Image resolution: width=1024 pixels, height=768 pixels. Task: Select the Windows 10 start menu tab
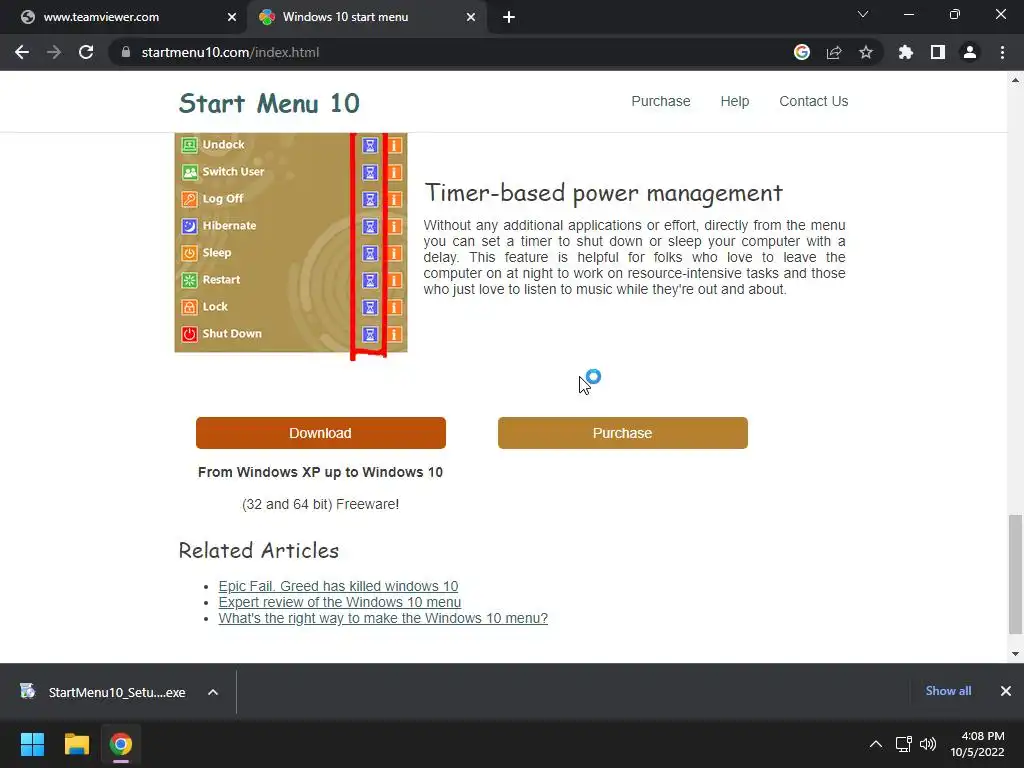pos(367,18)
